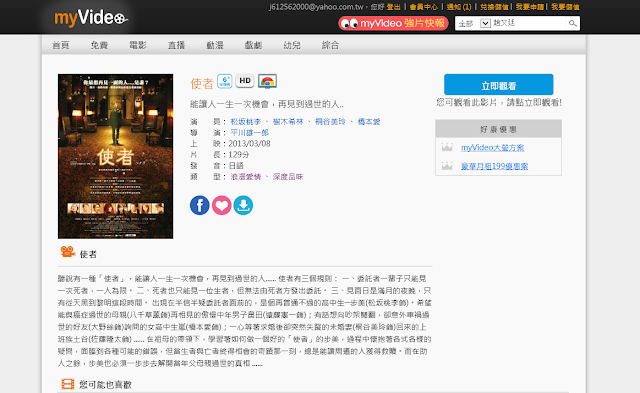Open actor 橋本愛 link
This screenshot has width=640, height=393.
point(369,122)
